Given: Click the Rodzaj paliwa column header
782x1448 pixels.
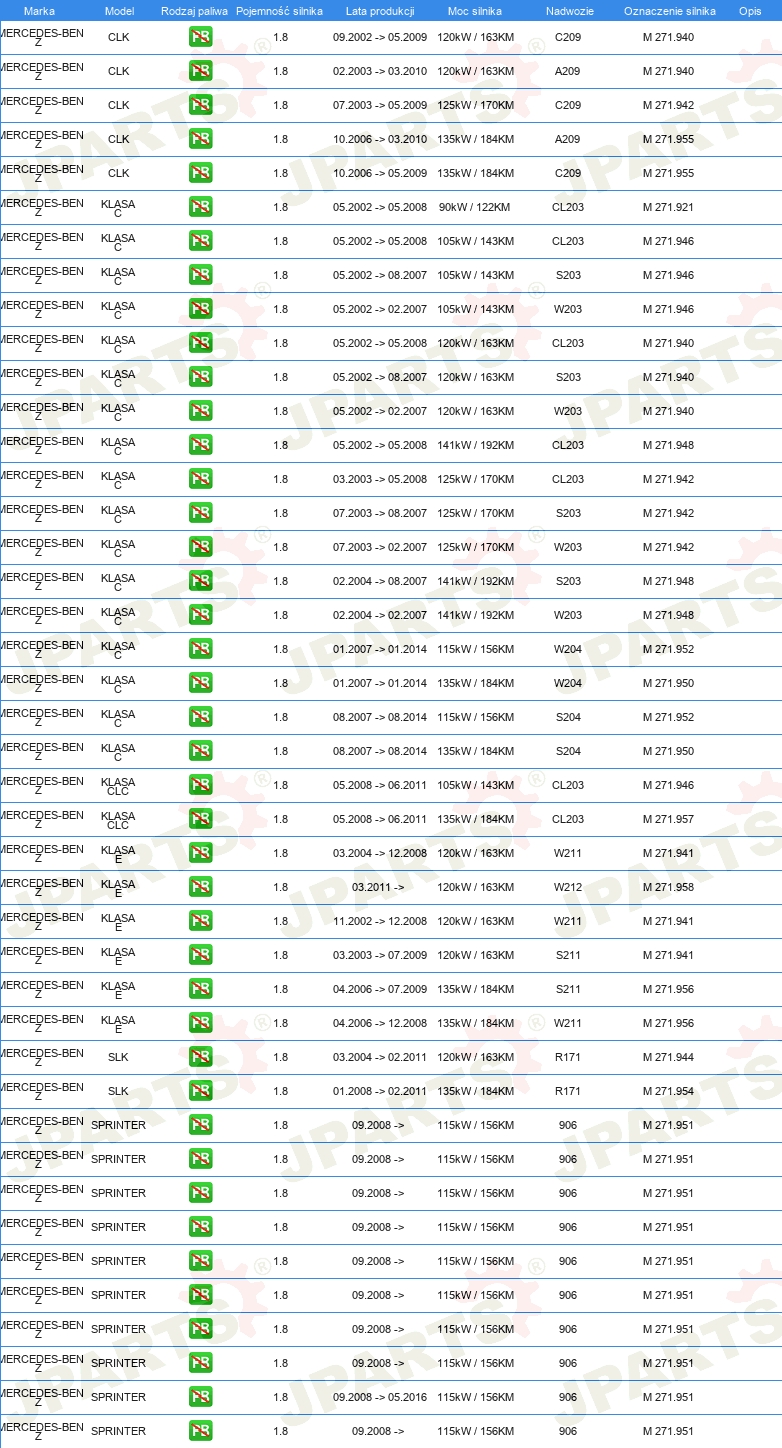Looking at the screenshot, I should (194, 11).
